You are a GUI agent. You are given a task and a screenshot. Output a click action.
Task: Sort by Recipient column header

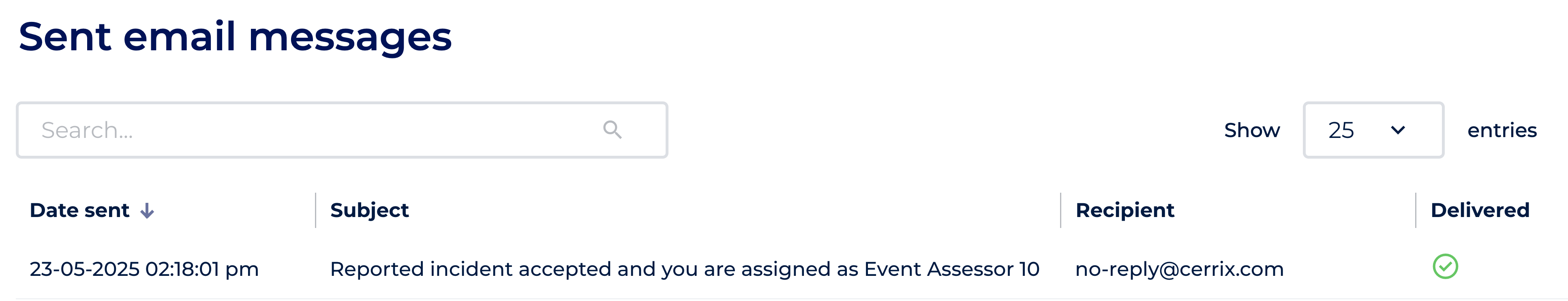[x=1124, y=210]
